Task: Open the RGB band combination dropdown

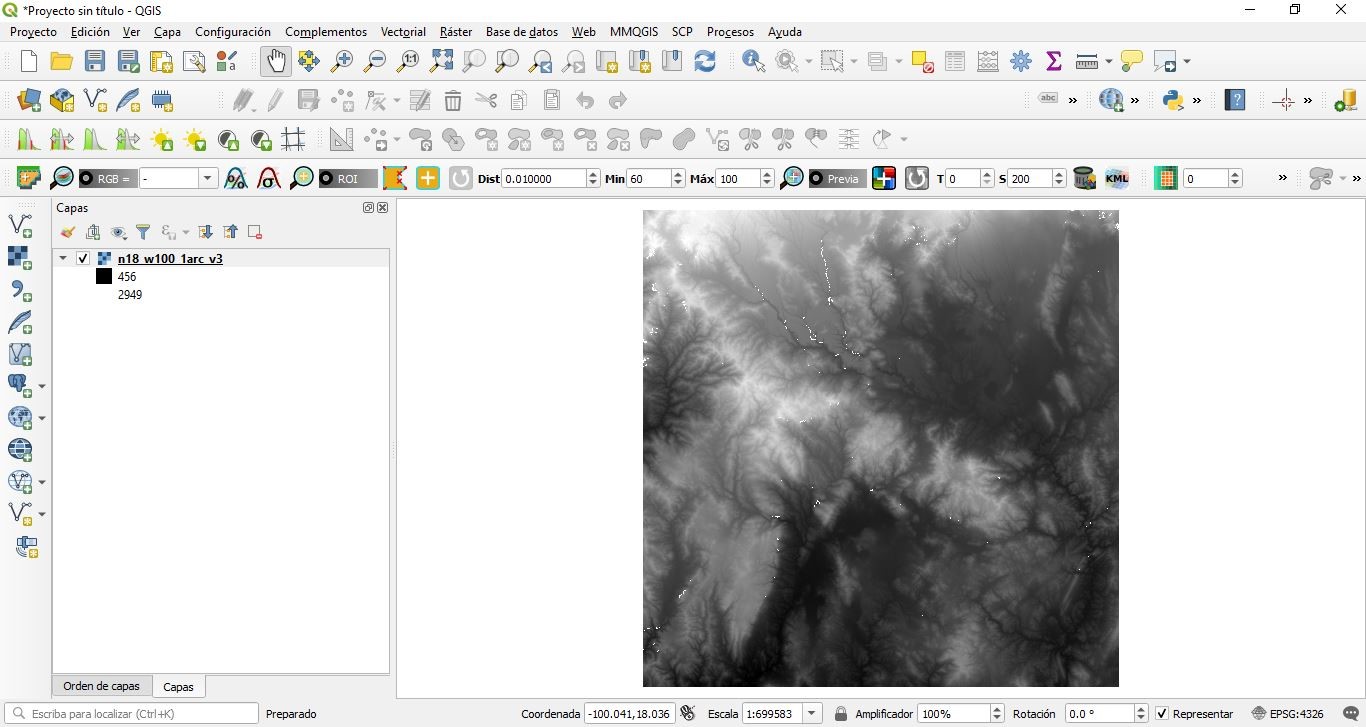Action: (208, 179)
